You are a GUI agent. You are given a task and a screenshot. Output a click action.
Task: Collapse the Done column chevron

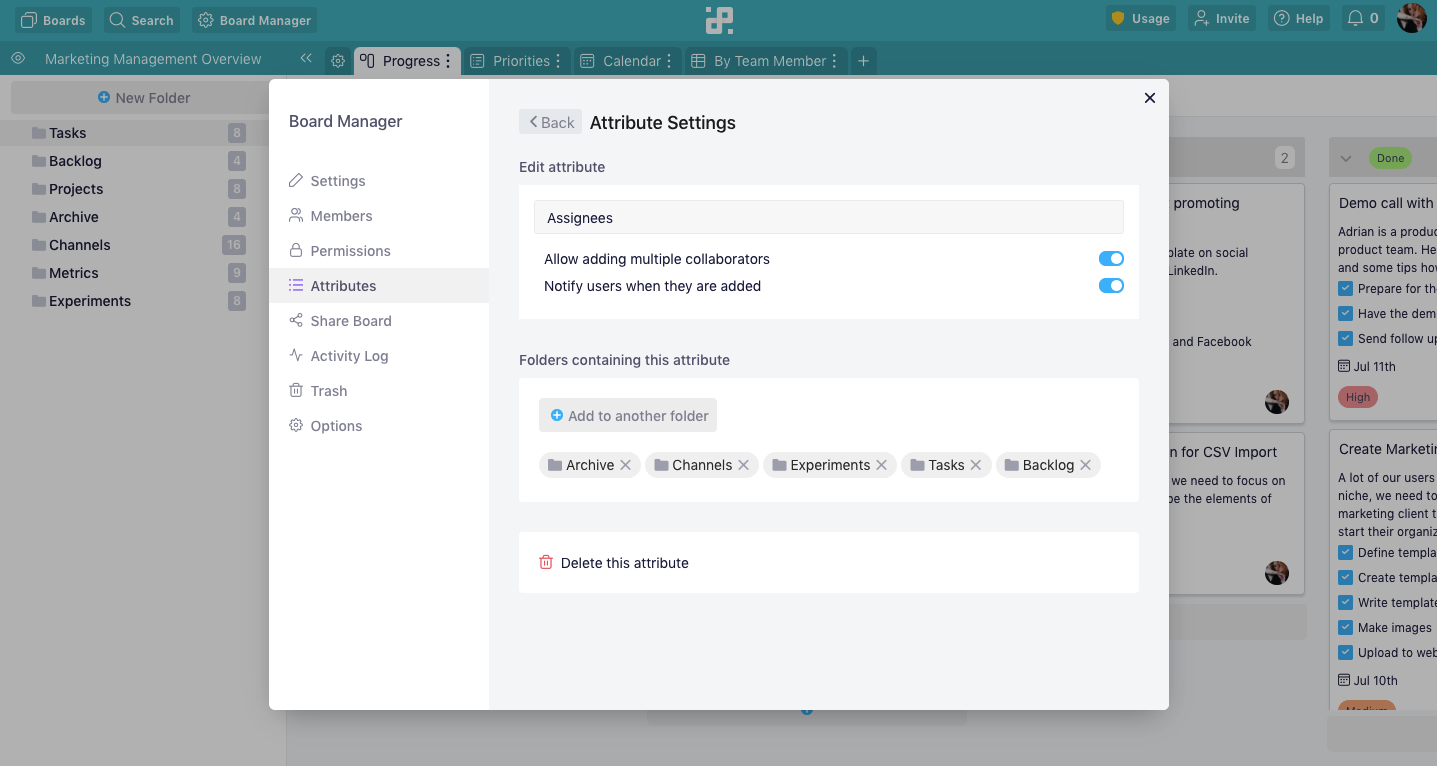tap(1346, 158)
